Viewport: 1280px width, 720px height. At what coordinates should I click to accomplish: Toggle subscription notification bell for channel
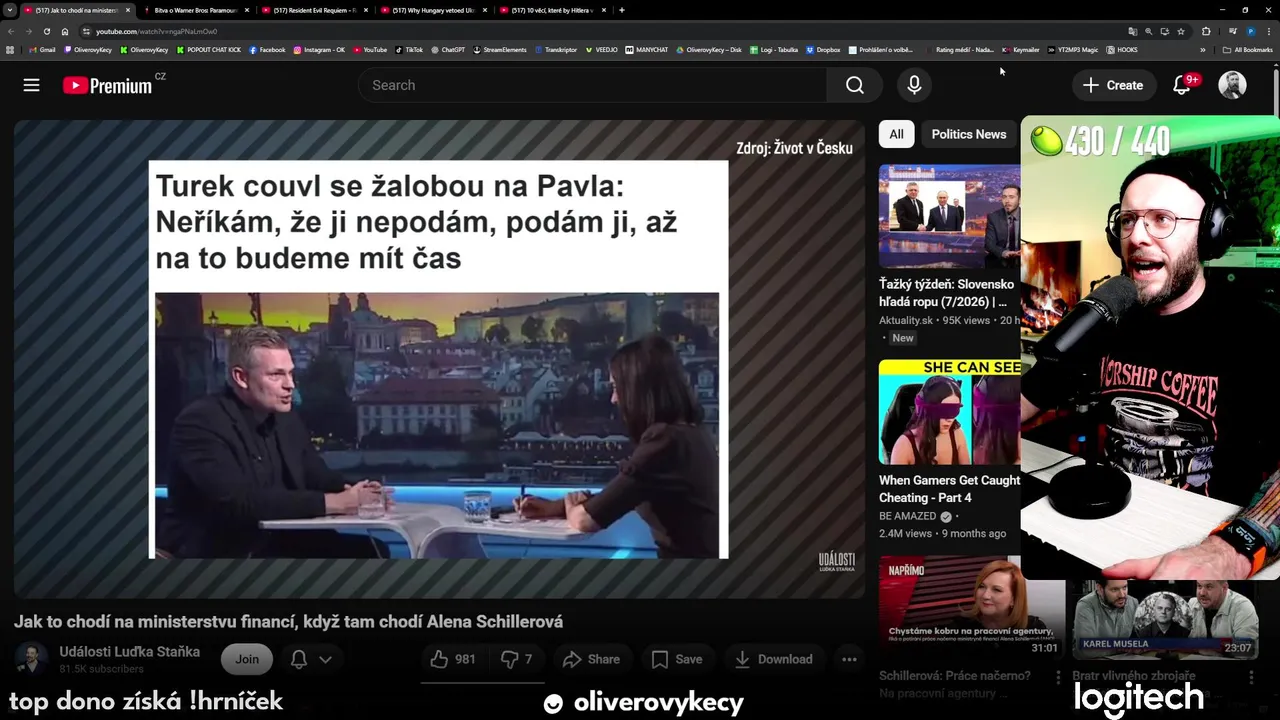click(x=298, y=659)
